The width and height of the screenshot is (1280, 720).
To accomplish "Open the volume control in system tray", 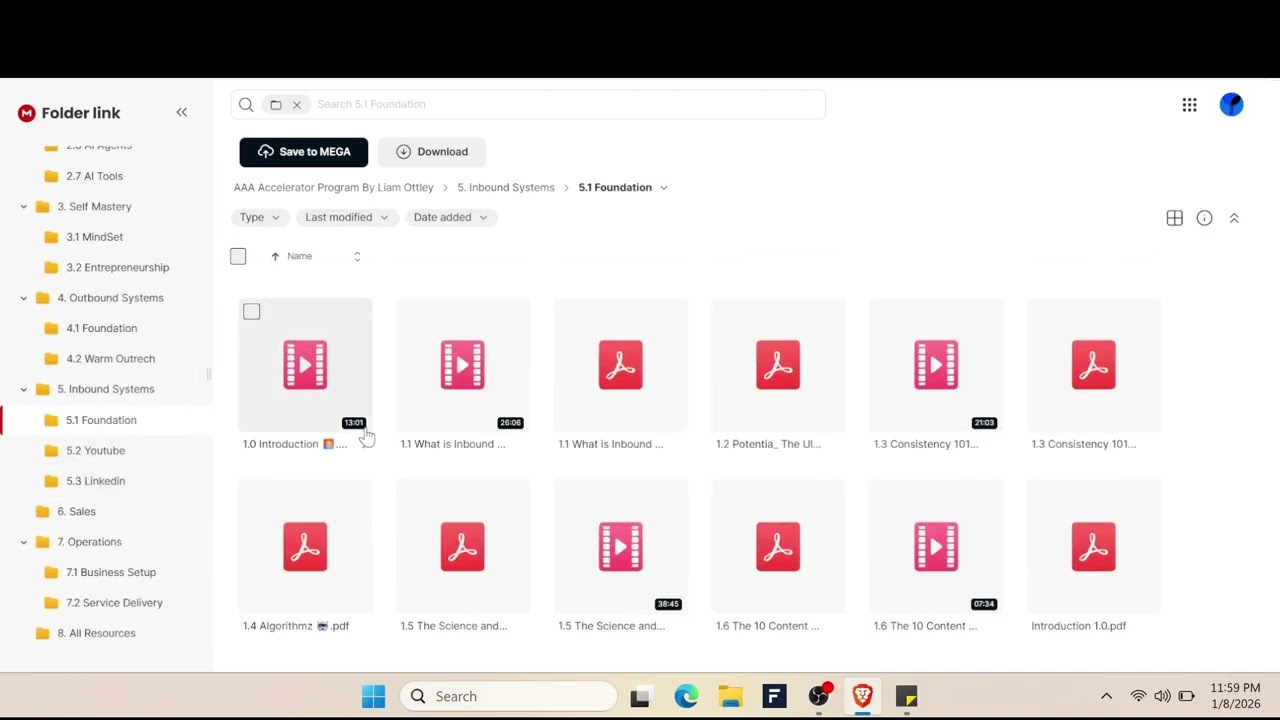I will point(1162,696).
